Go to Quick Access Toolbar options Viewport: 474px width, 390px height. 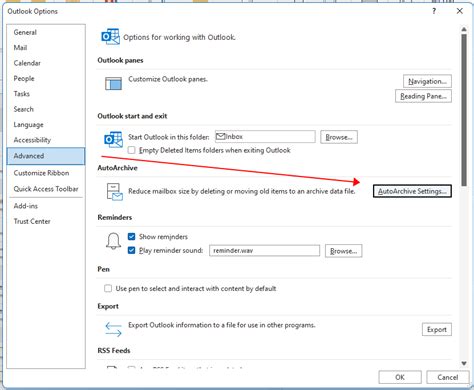[x=46, y=189]
